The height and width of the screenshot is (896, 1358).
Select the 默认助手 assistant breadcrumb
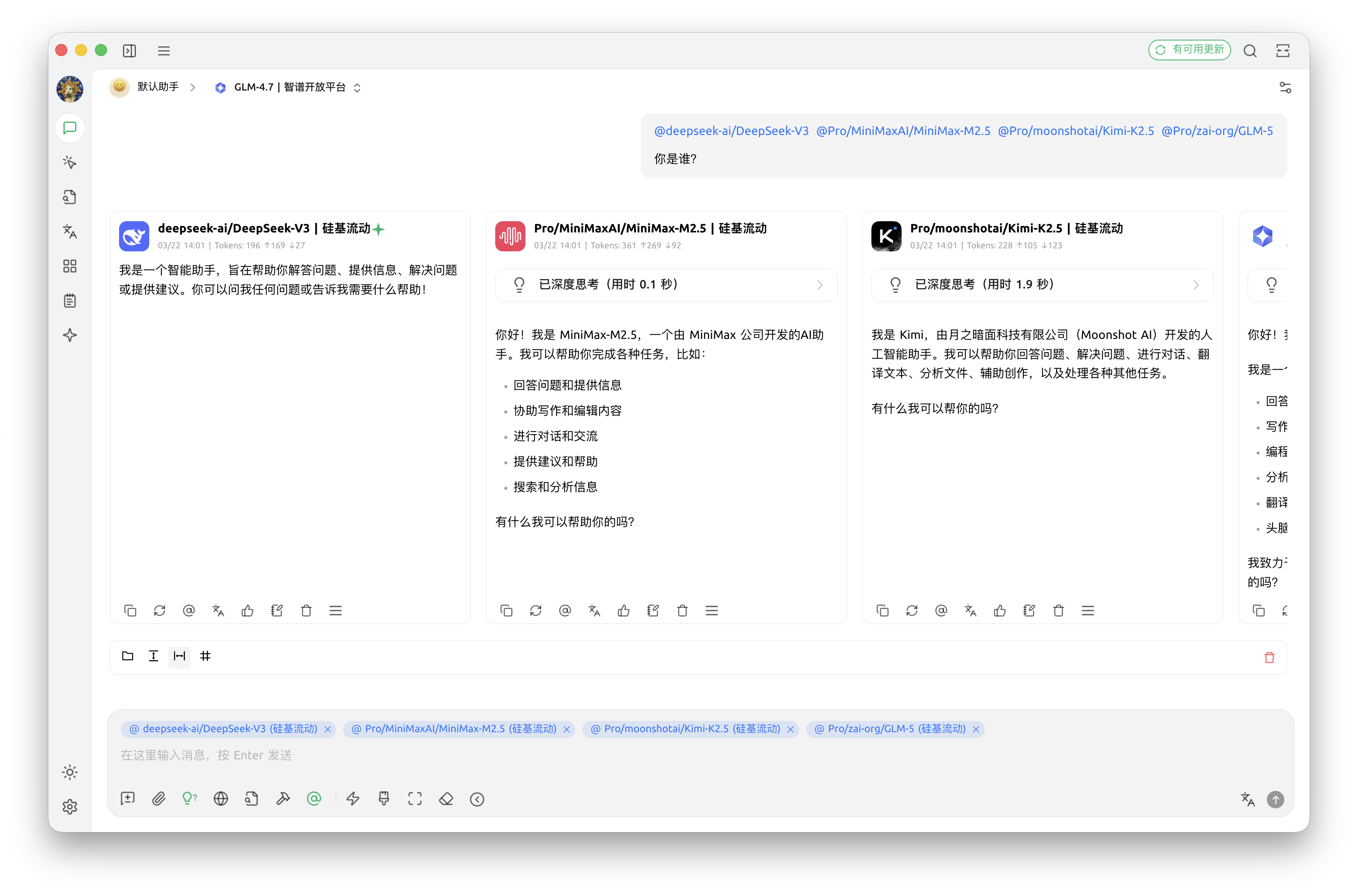(x=157, y=87)
